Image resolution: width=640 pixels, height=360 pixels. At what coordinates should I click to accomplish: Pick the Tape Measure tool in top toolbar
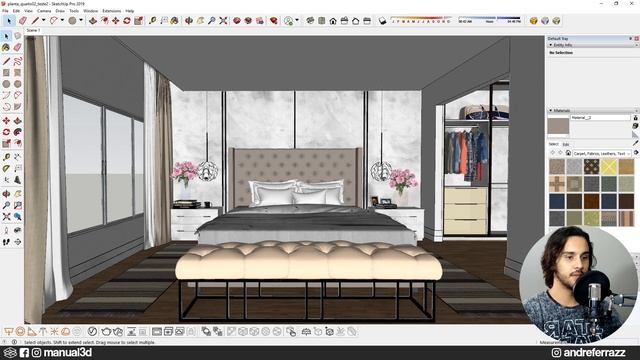[152, 20]
